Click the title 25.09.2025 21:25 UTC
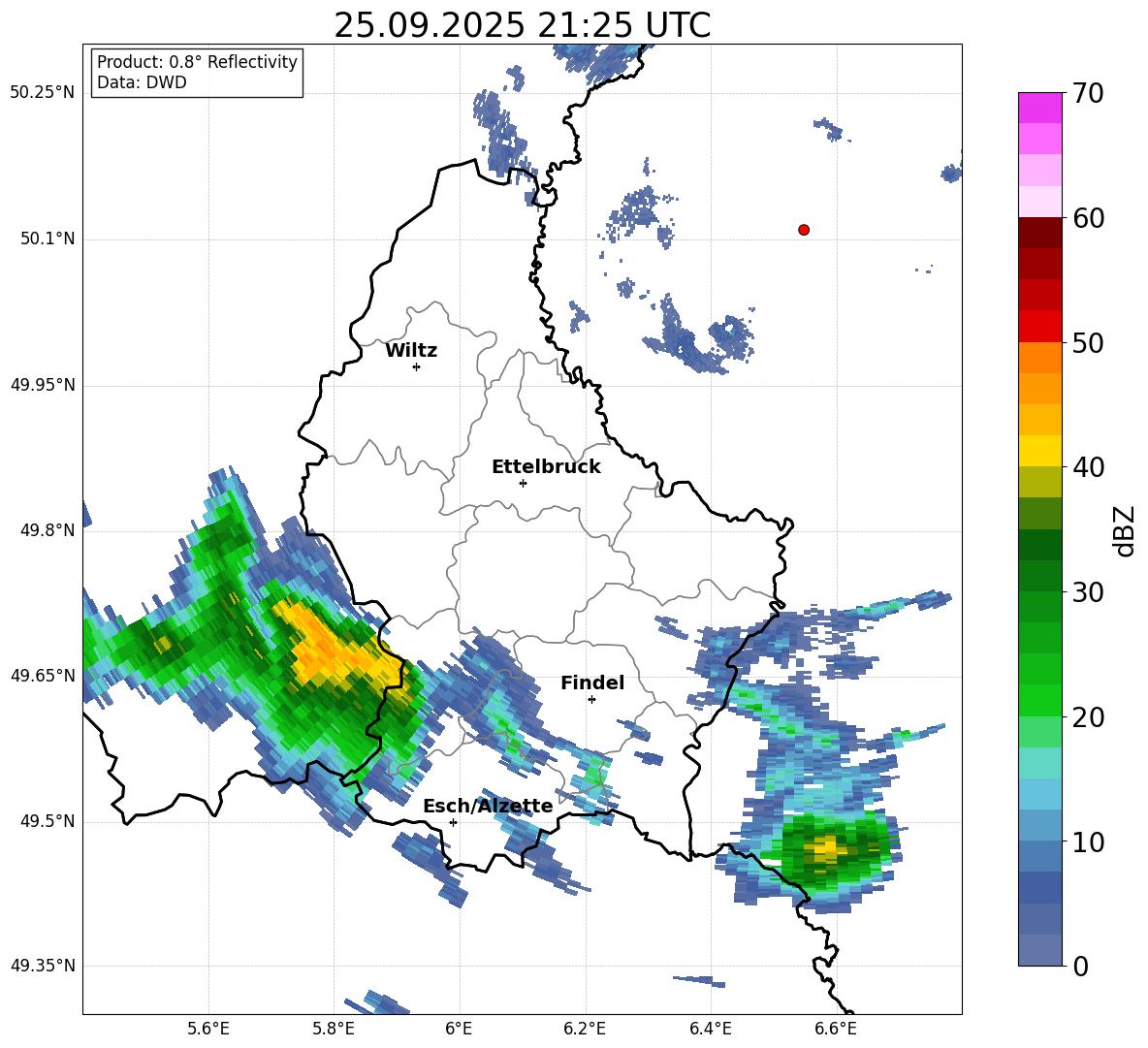This screenshot has width=1148, height=1048. 522,25
